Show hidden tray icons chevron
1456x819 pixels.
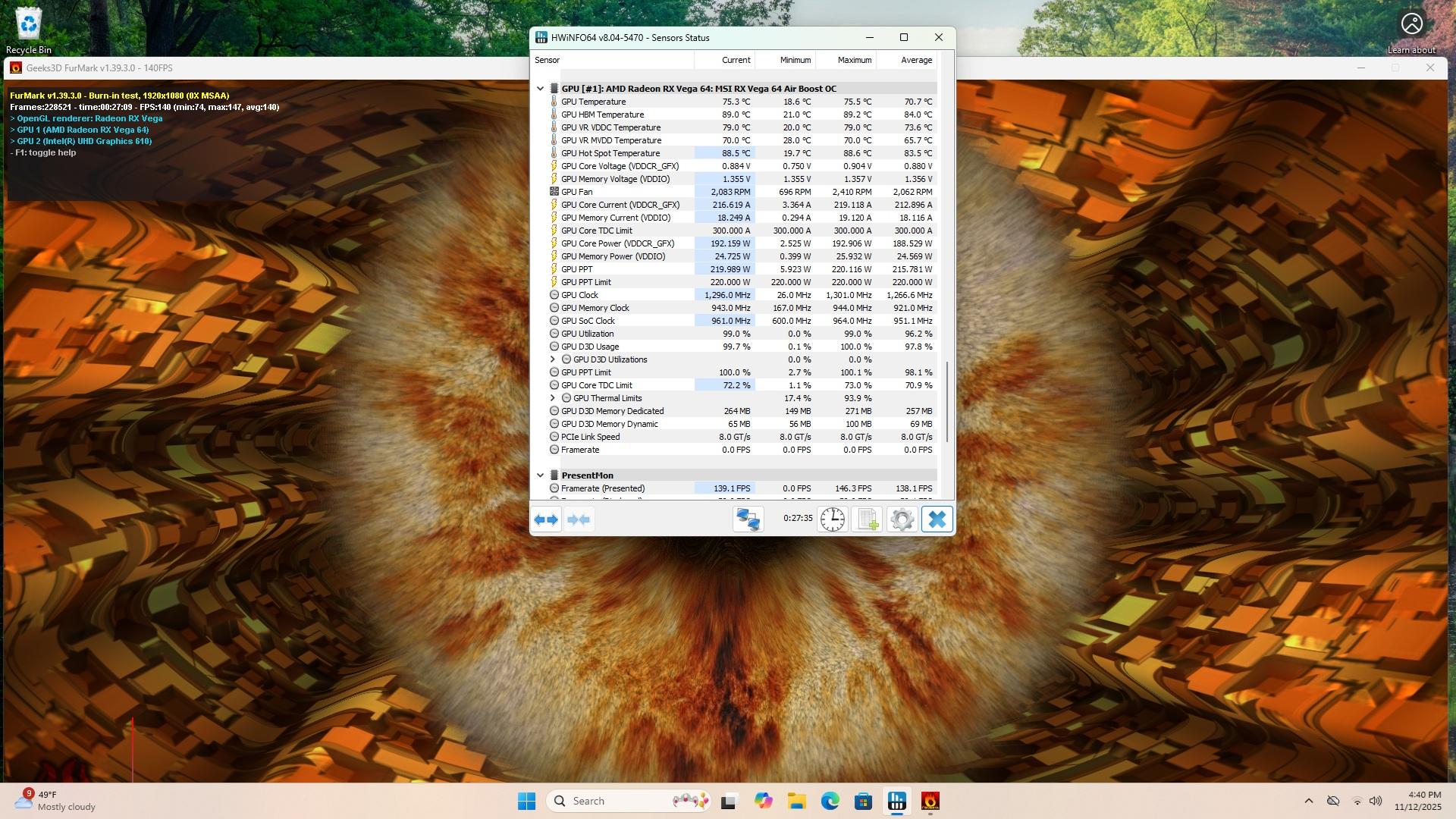(x=1309, y=801)
